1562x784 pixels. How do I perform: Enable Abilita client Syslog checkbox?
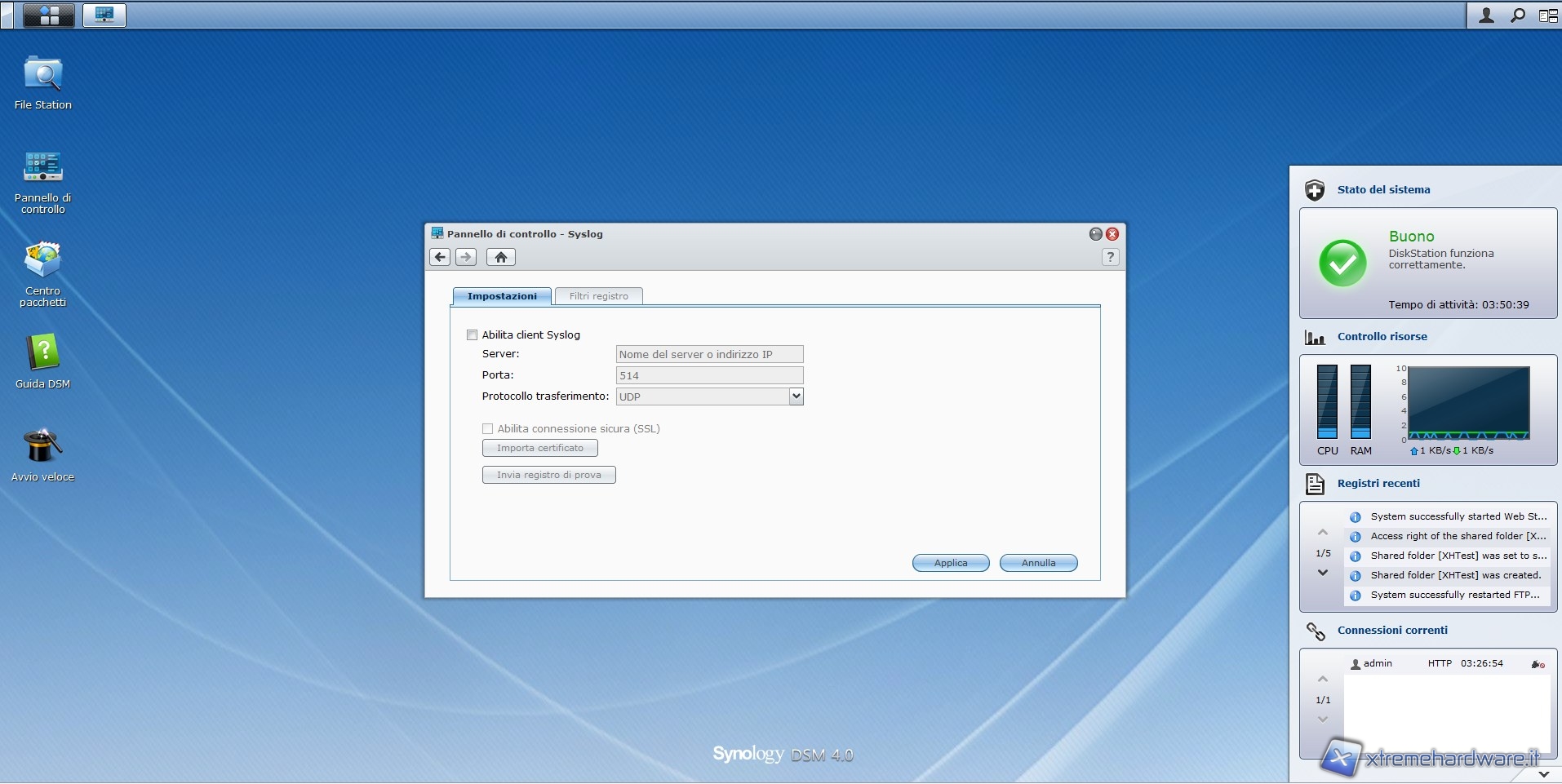(472, 334)
